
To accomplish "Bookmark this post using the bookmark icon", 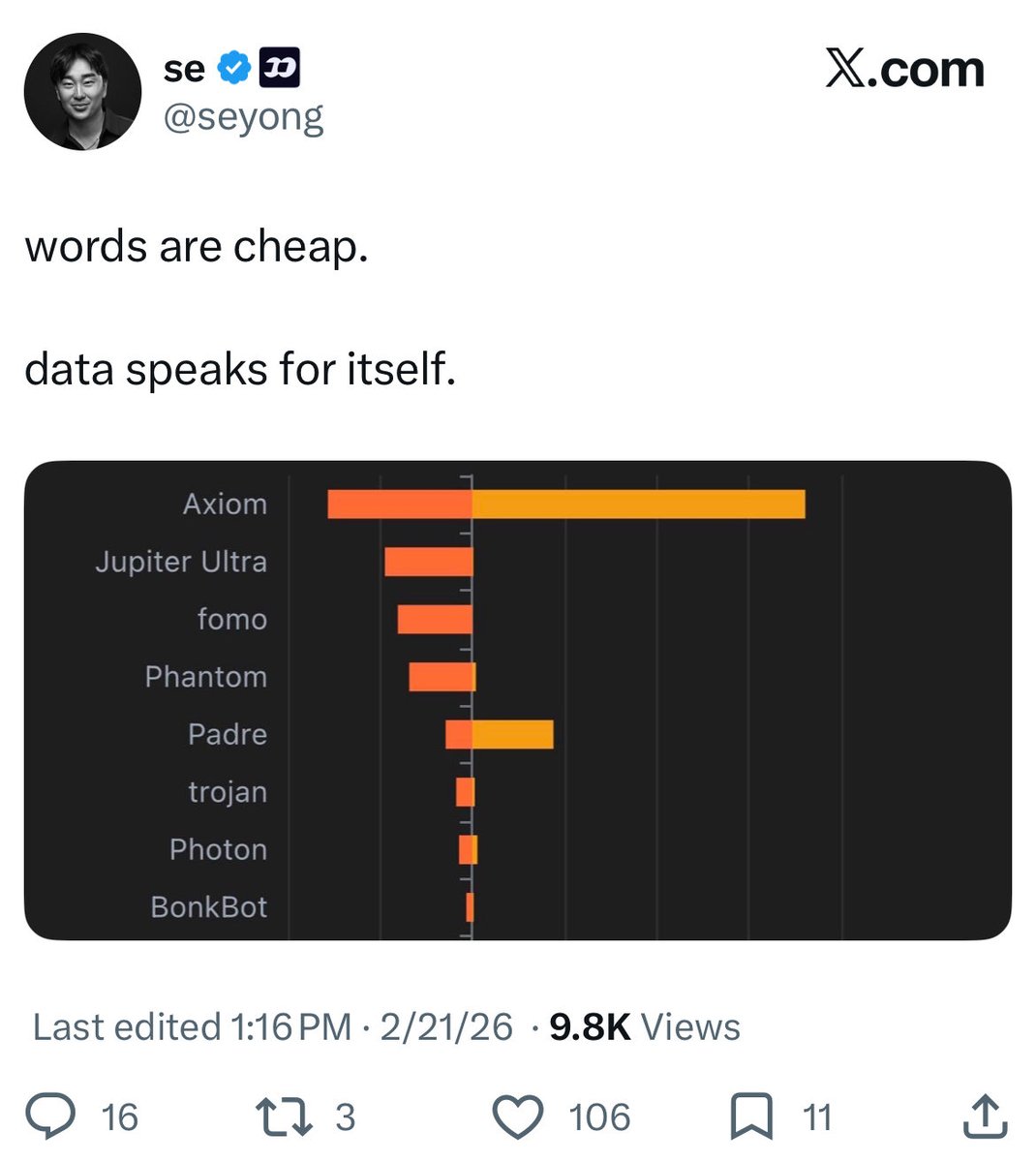I will coord(751,1116).
